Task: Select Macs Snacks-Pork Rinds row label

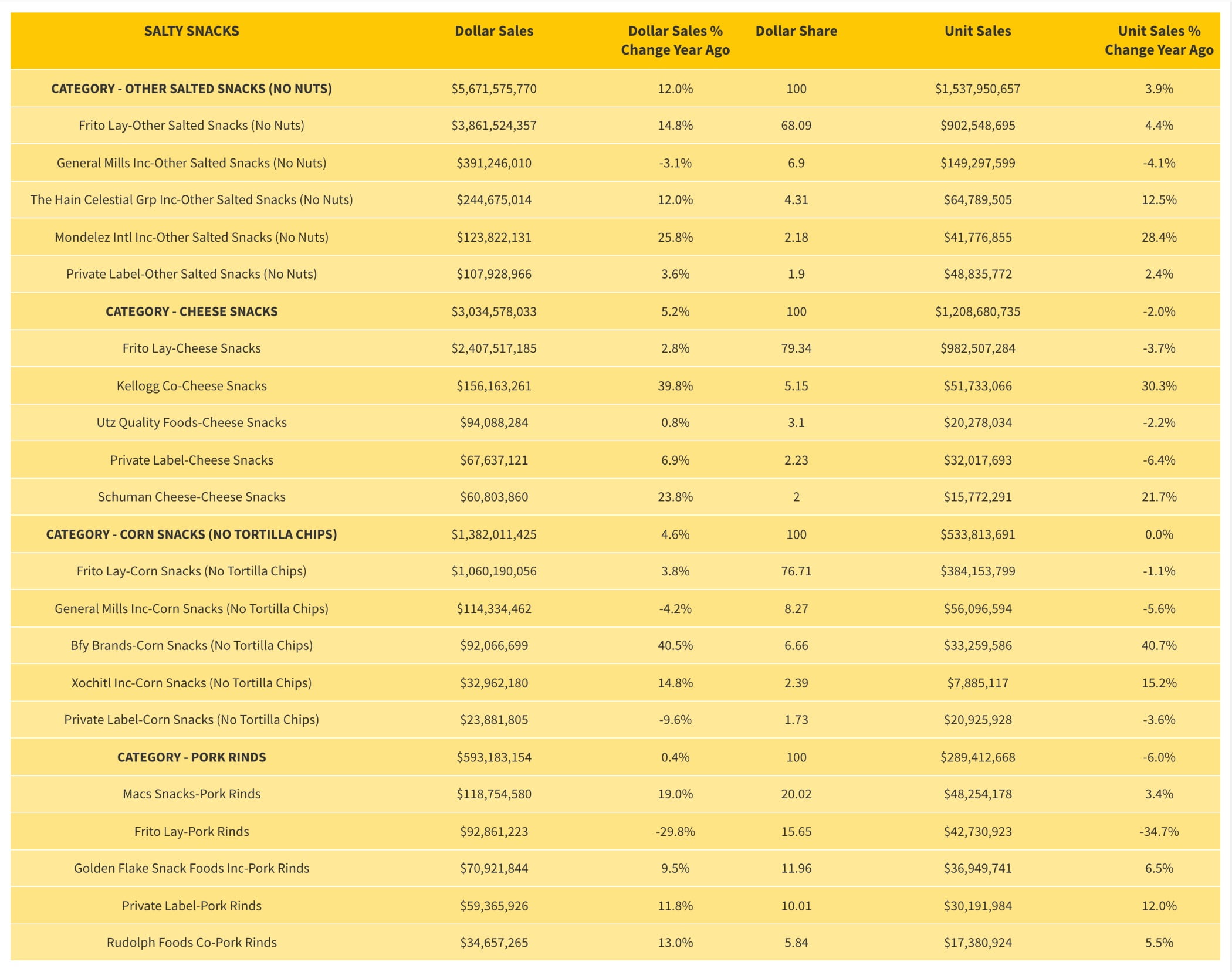Action: [x=191, y=794]
